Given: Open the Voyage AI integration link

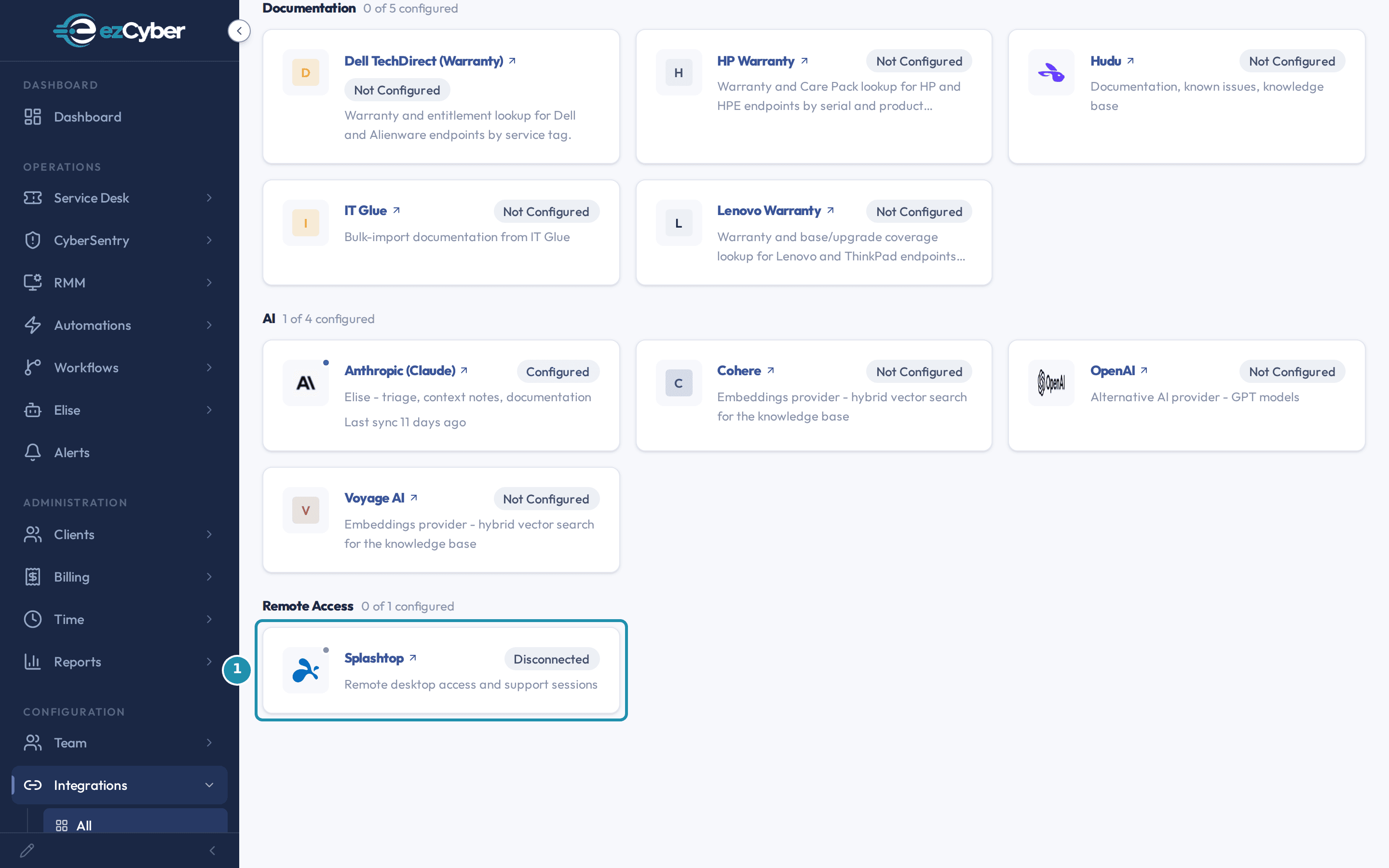Looking at the screenshot, I should (381, 498).
